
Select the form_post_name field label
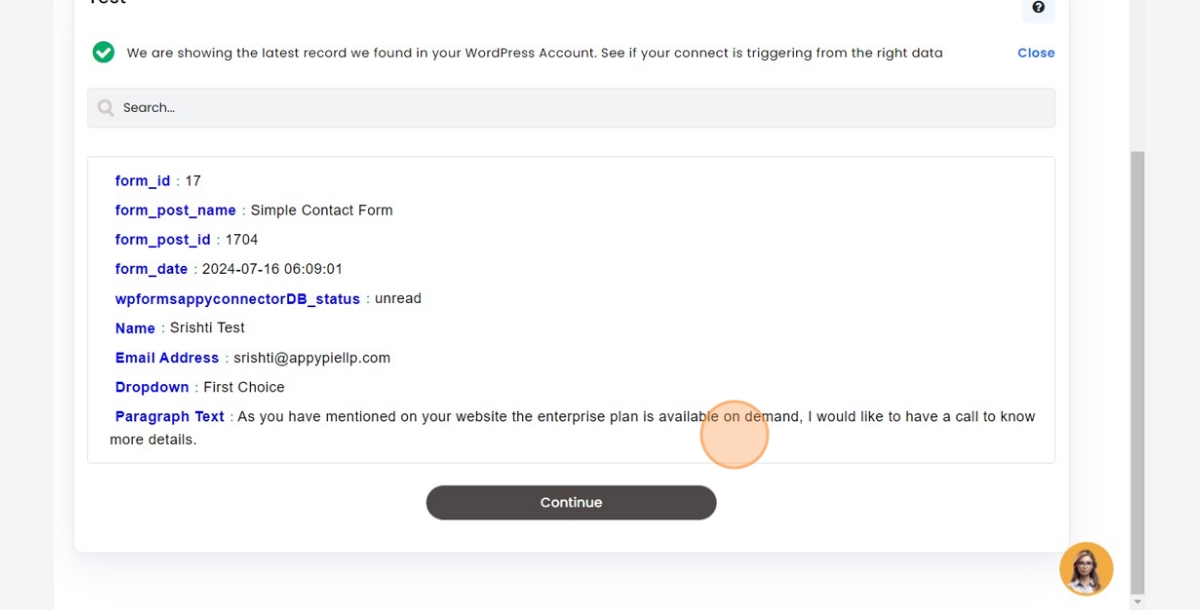[175, 210]
